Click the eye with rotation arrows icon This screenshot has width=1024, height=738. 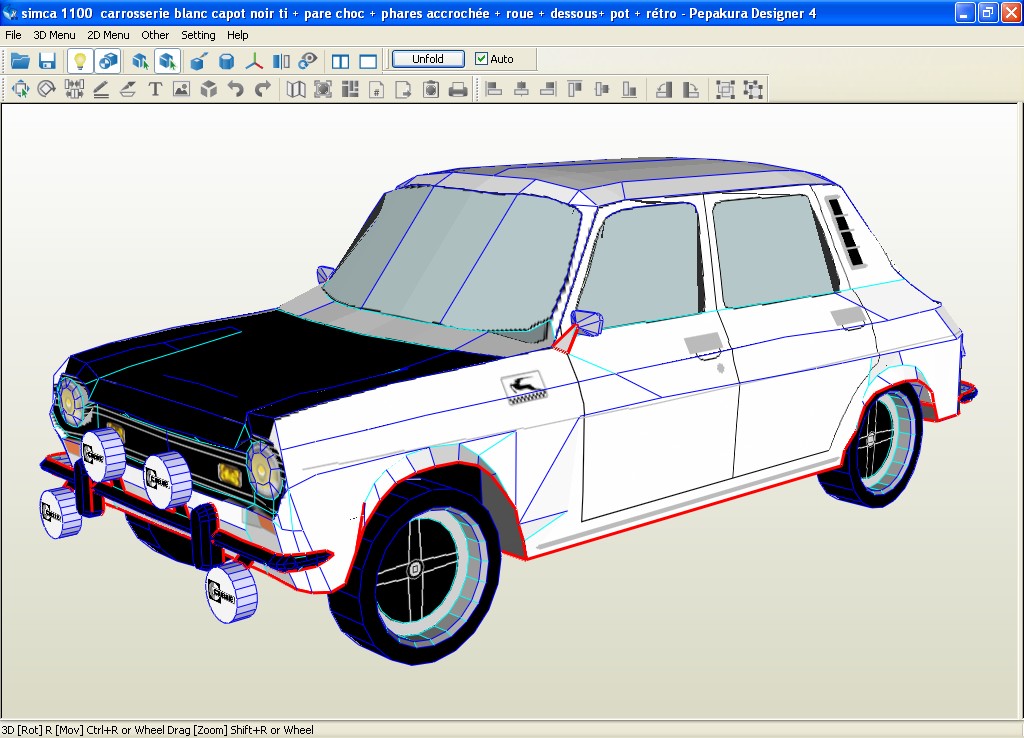coord(308,61)
